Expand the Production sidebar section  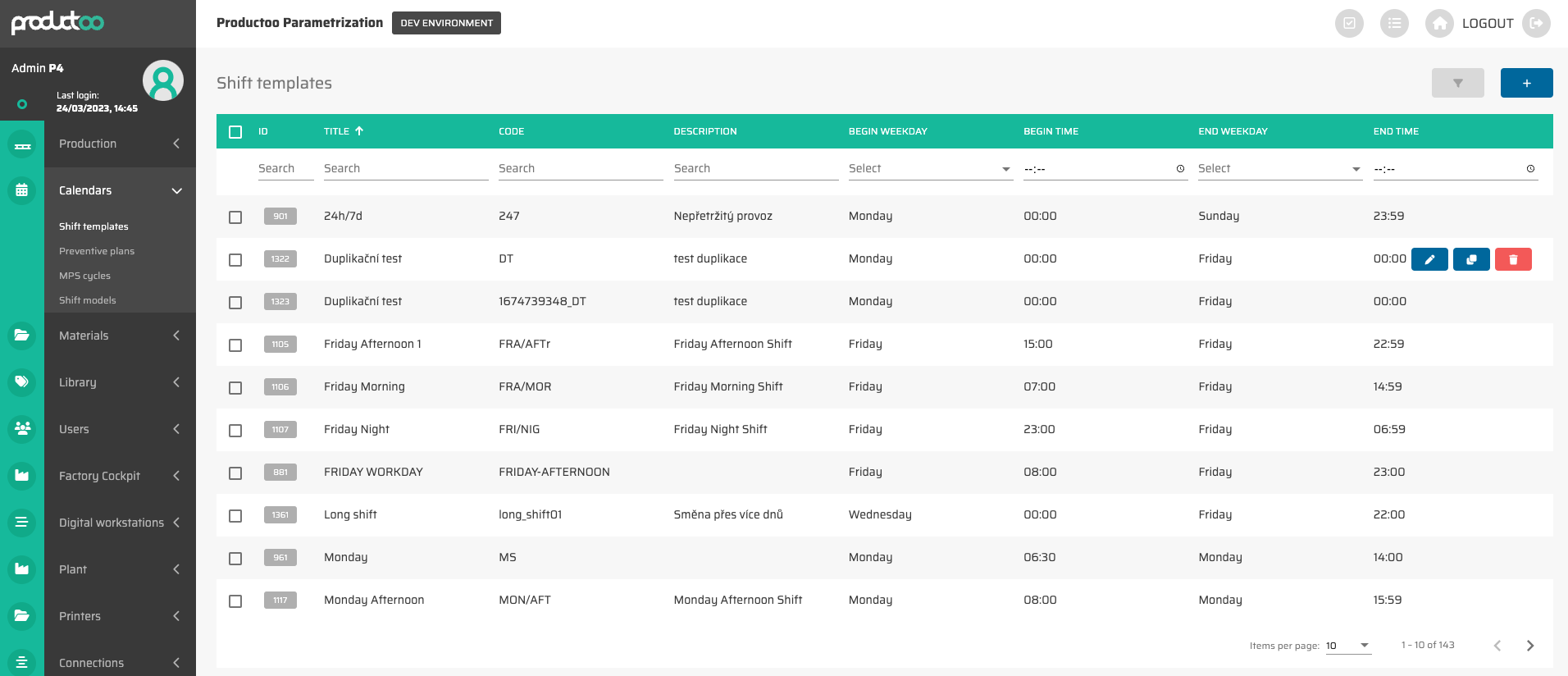click(x=120, y=144)
